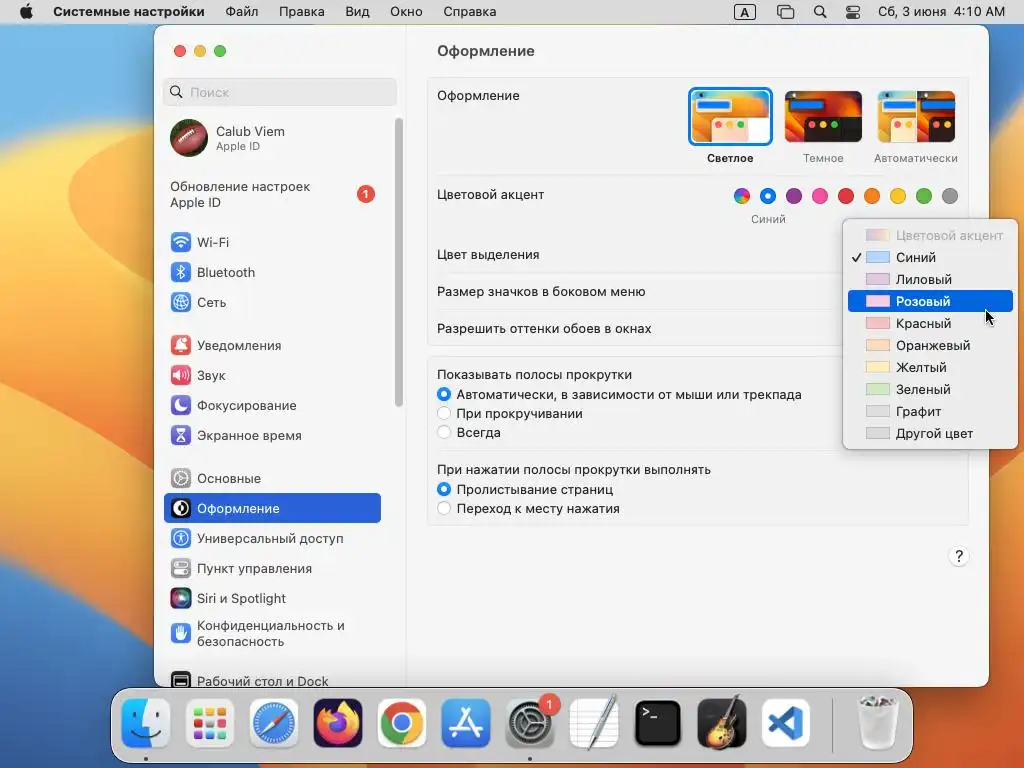Open Обновление настроек Apple ID notice
Viewport: 1024px width, 768px height.
272,195
